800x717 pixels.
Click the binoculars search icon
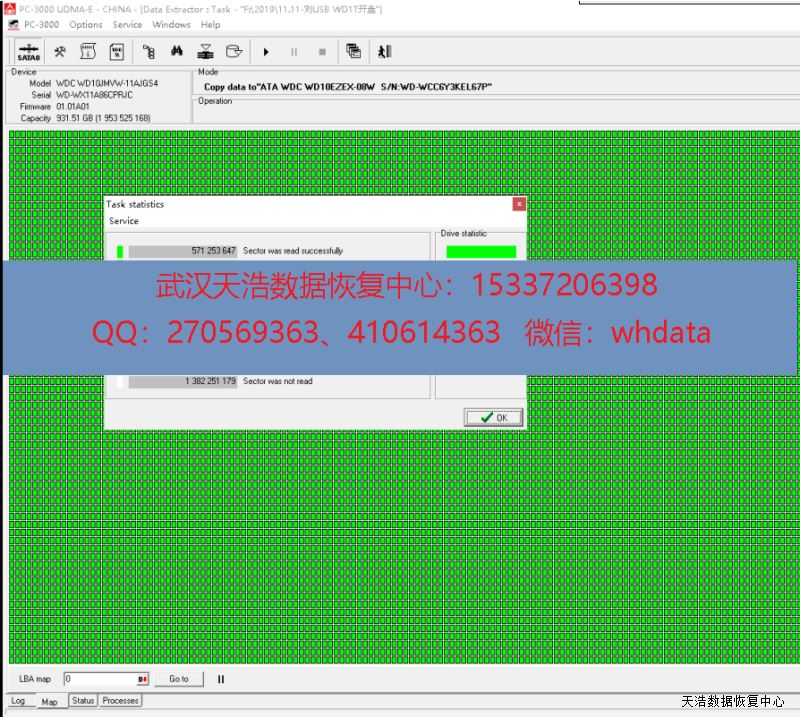177,52
